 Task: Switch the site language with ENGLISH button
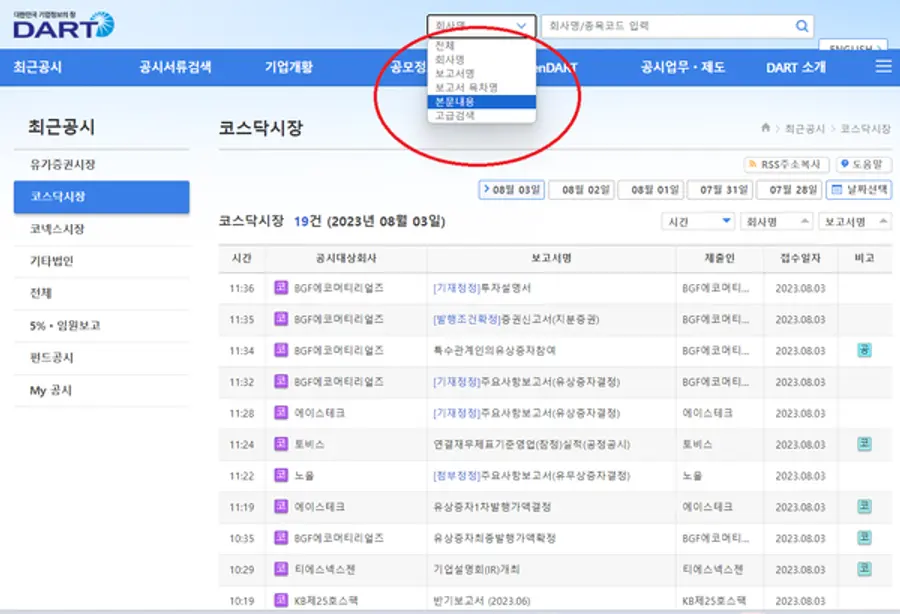(x=852, y=46)
